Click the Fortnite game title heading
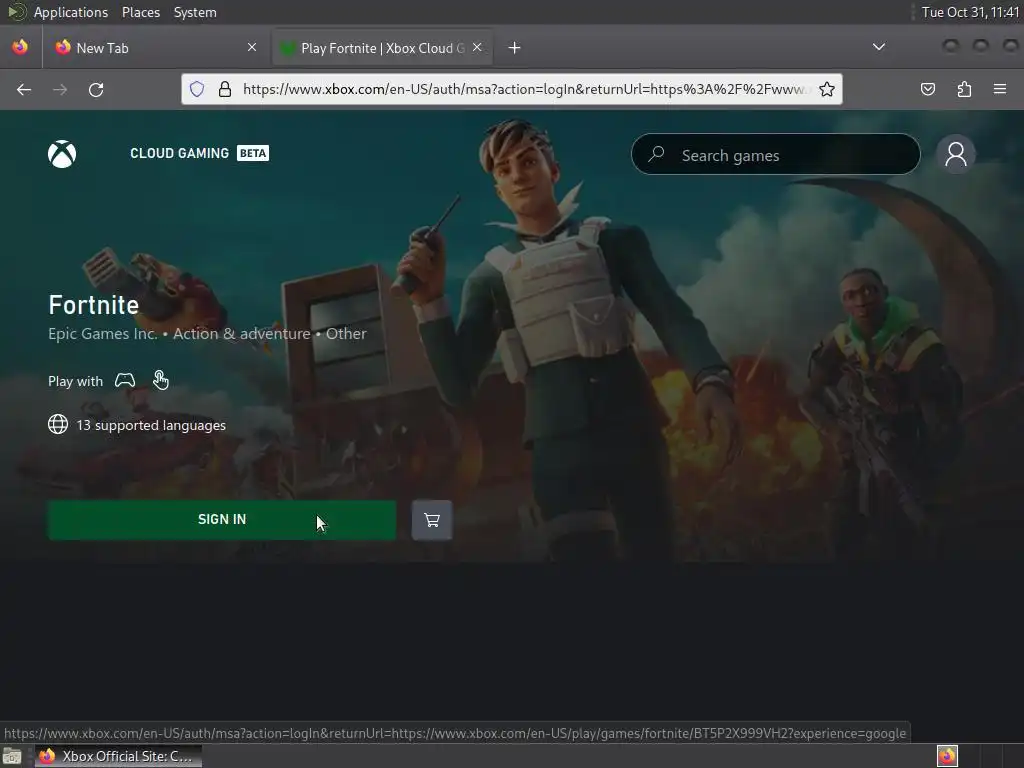Viewport: 1024px width, 768px height. click(93, 305)
